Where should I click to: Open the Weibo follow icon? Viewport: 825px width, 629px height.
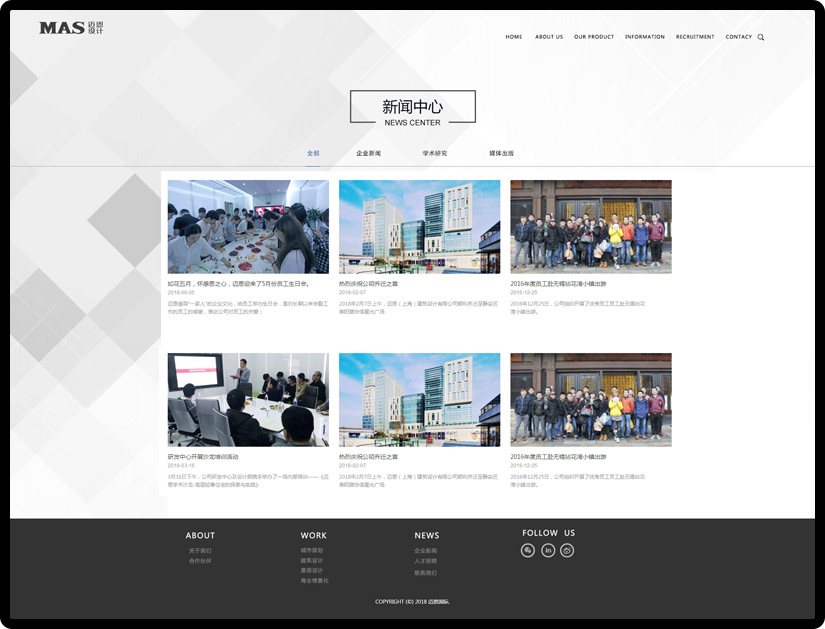pos(567,550)
